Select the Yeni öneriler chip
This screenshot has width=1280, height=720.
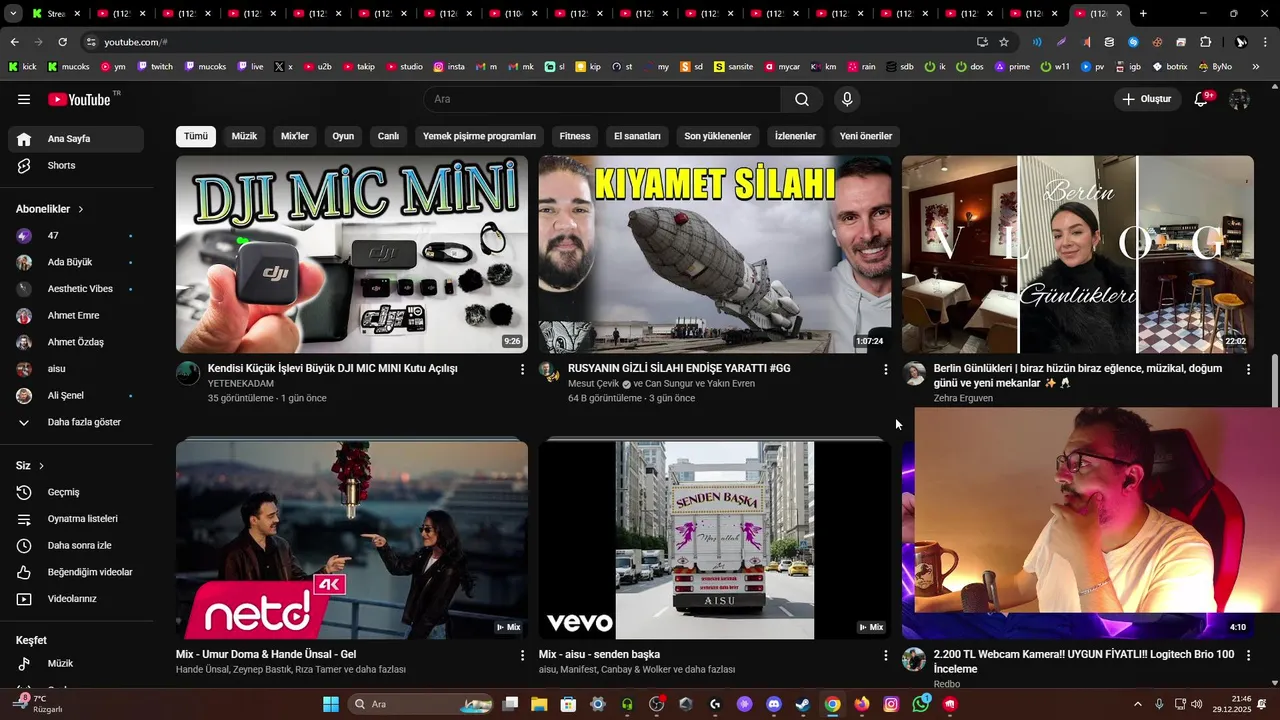click(866, 136)
